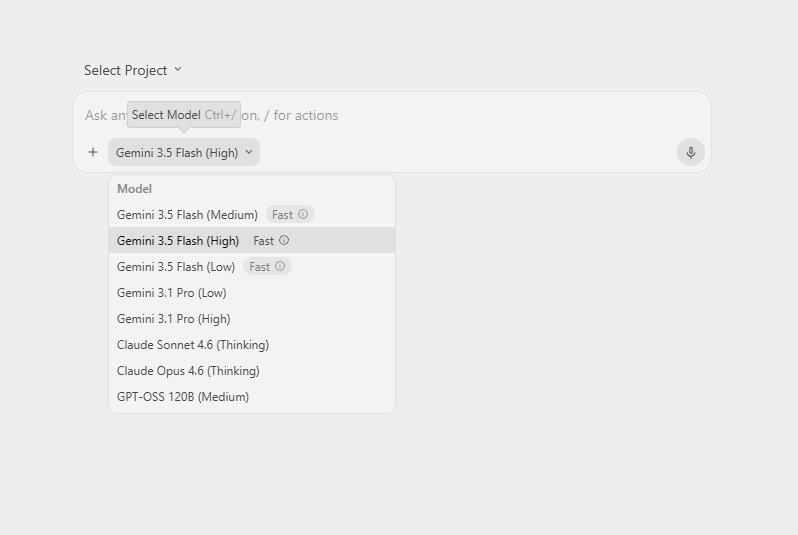Click the chevron on the model selector button
Image resolution: width=798 pixels, height=535 pixels.
tap(249, 152)
